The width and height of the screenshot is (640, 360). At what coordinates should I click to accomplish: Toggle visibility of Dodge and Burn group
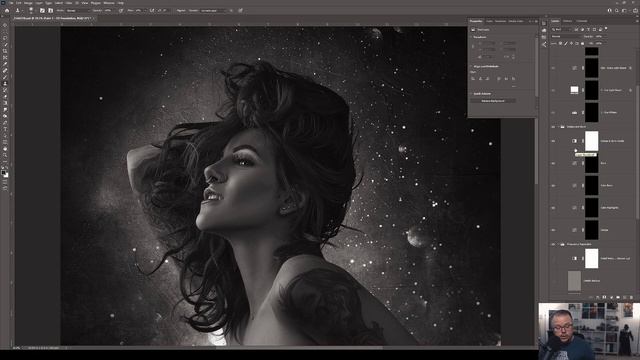pyautogui.click(x=553, y=127)
